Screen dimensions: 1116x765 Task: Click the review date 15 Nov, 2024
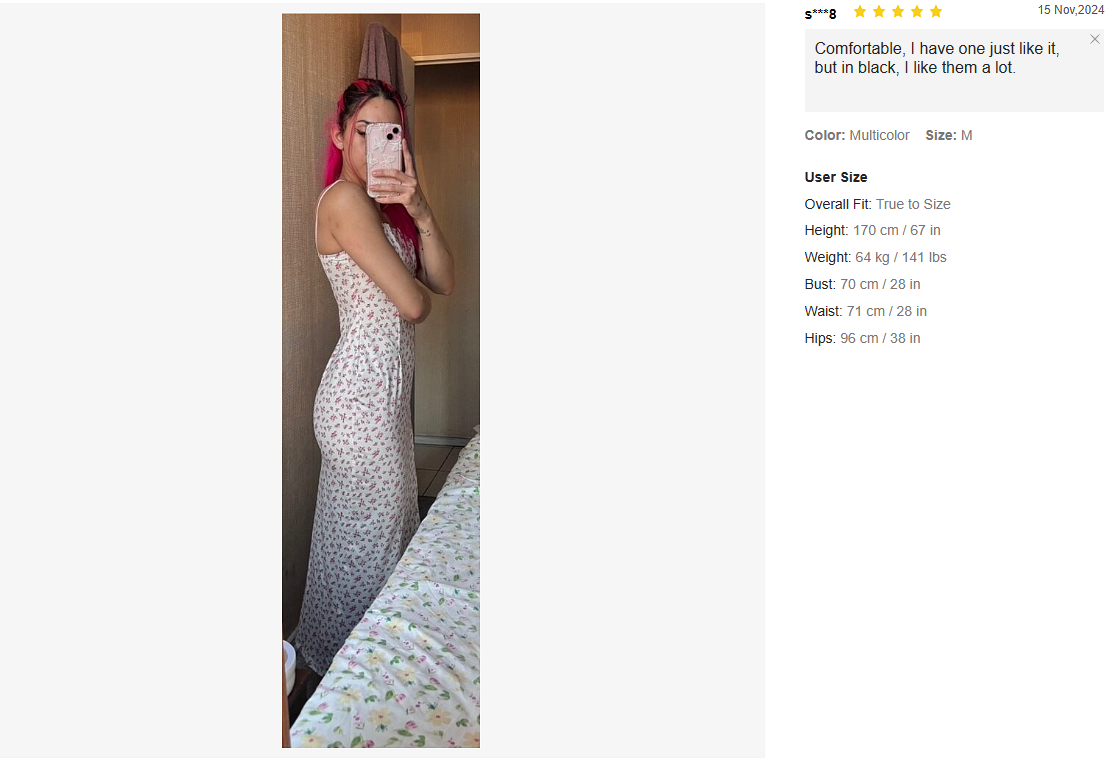tap(1070, 10)
